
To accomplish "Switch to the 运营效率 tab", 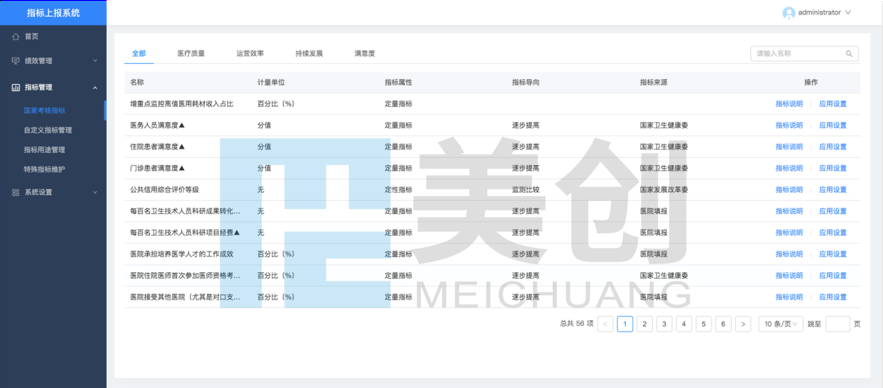I will [x=250, y=53].
